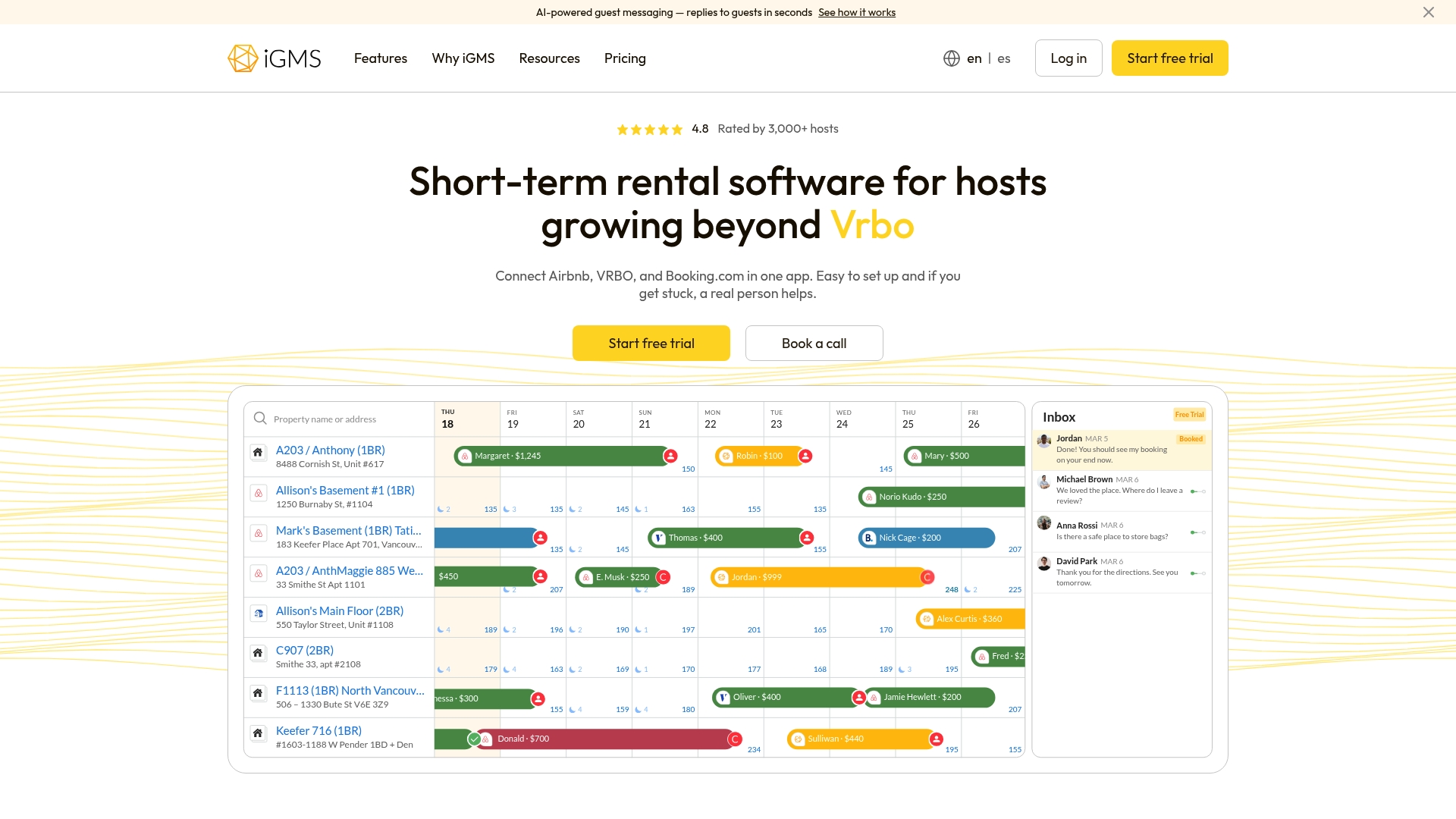Click the Keefer 716 (1BR) property name
1456x819 pixels.
coord(318,730)
